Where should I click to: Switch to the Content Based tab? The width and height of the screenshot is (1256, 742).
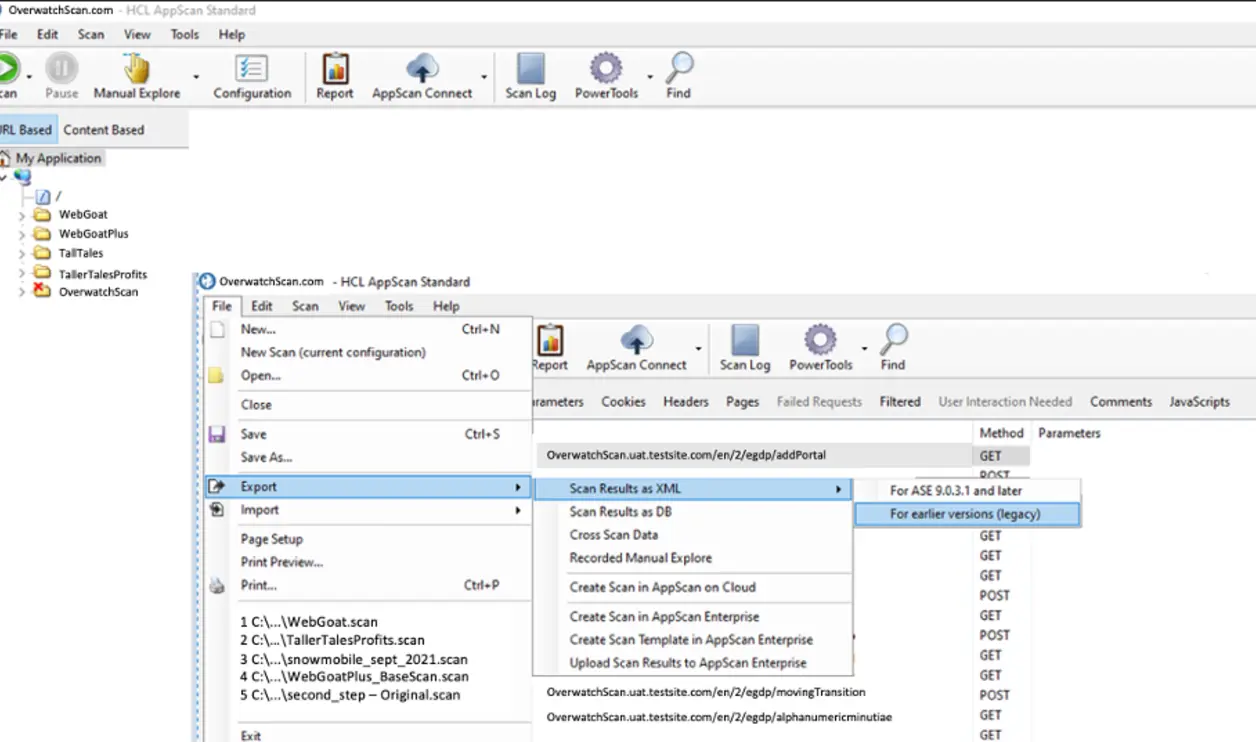click(x=104, y=130)
